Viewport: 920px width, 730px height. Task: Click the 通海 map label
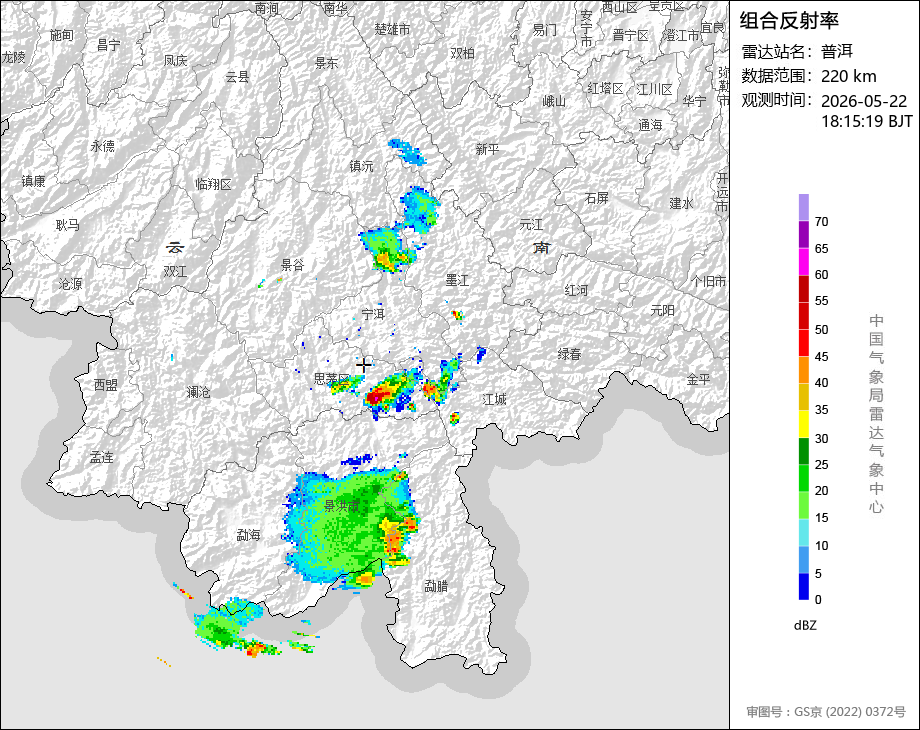(x=650, y=125)
